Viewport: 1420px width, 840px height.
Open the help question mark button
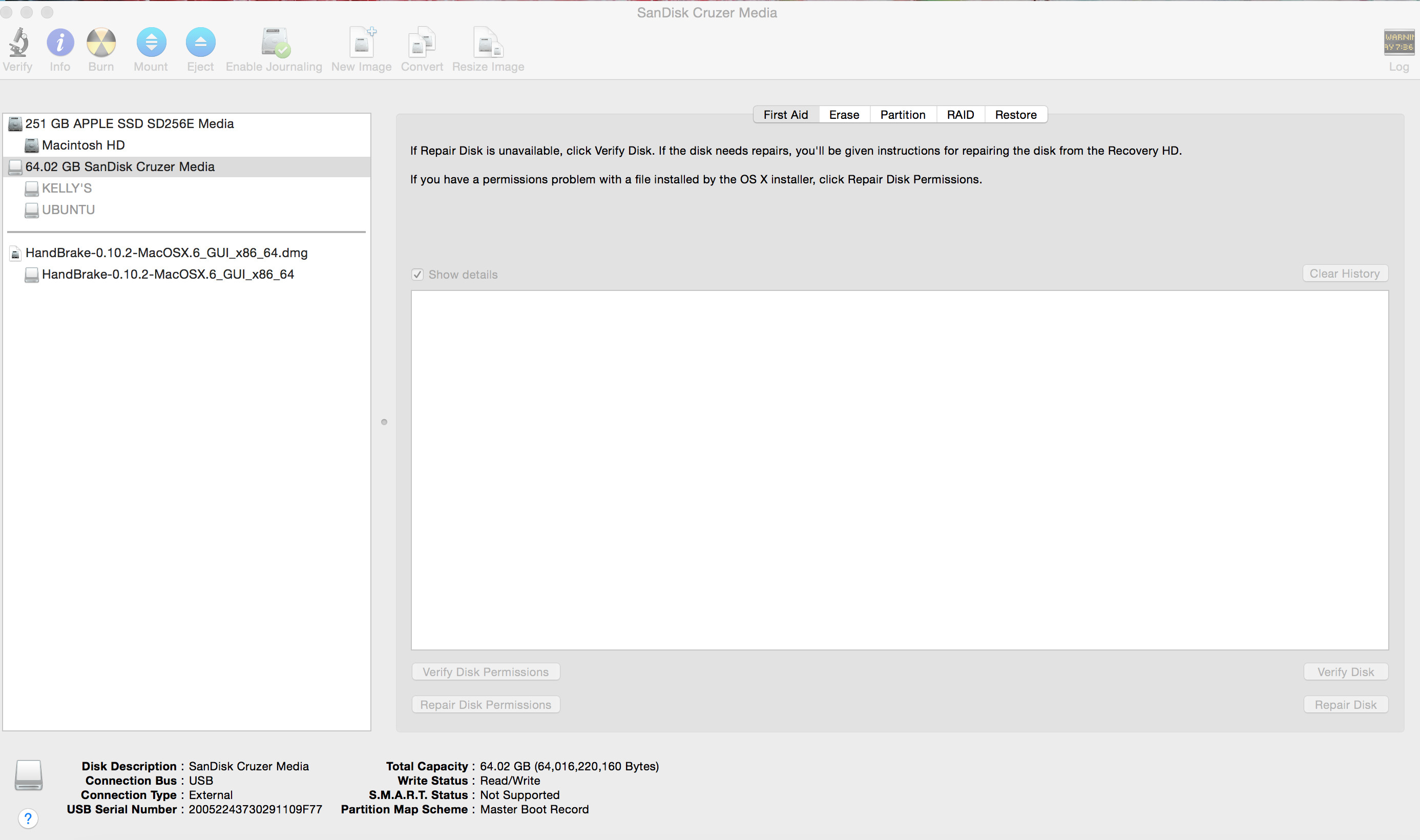tap(28, 818)
